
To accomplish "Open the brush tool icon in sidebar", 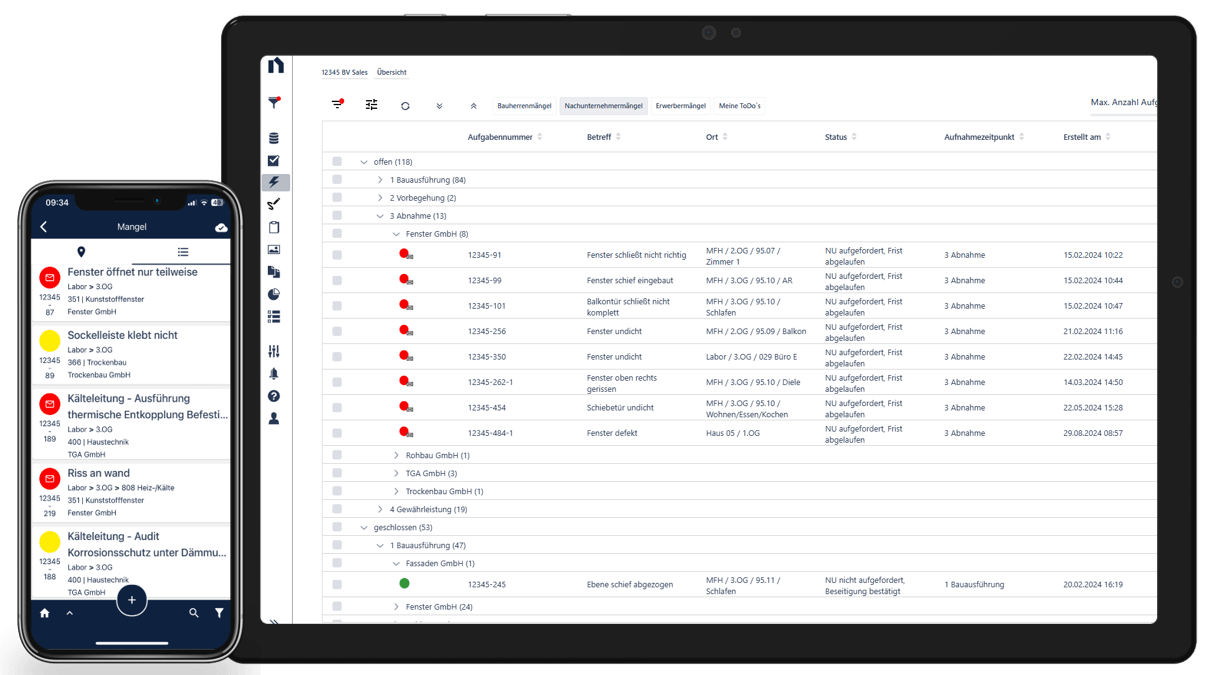I will click(x=274, y=204).
